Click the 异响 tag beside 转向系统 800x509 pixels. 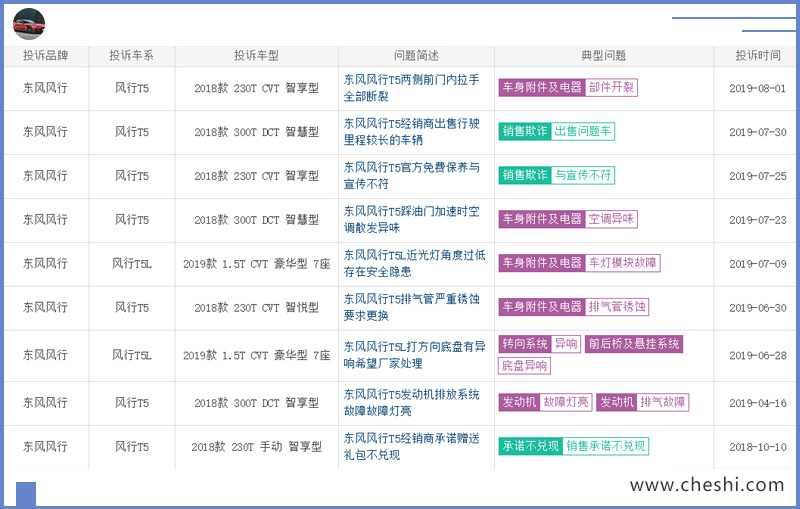tap(566, 344)
